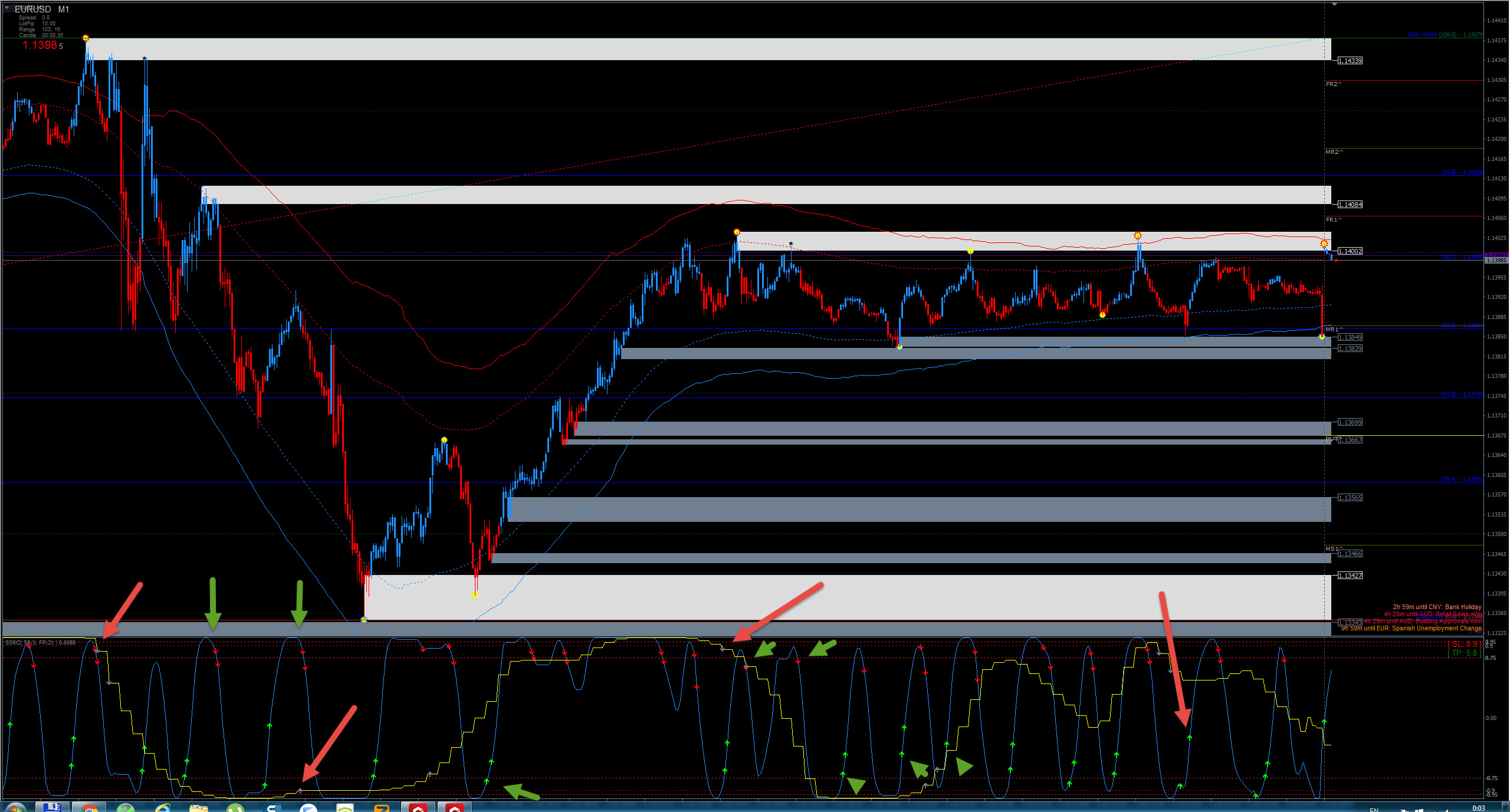The image size is (1510, 812).
Task: Click the chart shift triangle at top
Action: 1334,4
